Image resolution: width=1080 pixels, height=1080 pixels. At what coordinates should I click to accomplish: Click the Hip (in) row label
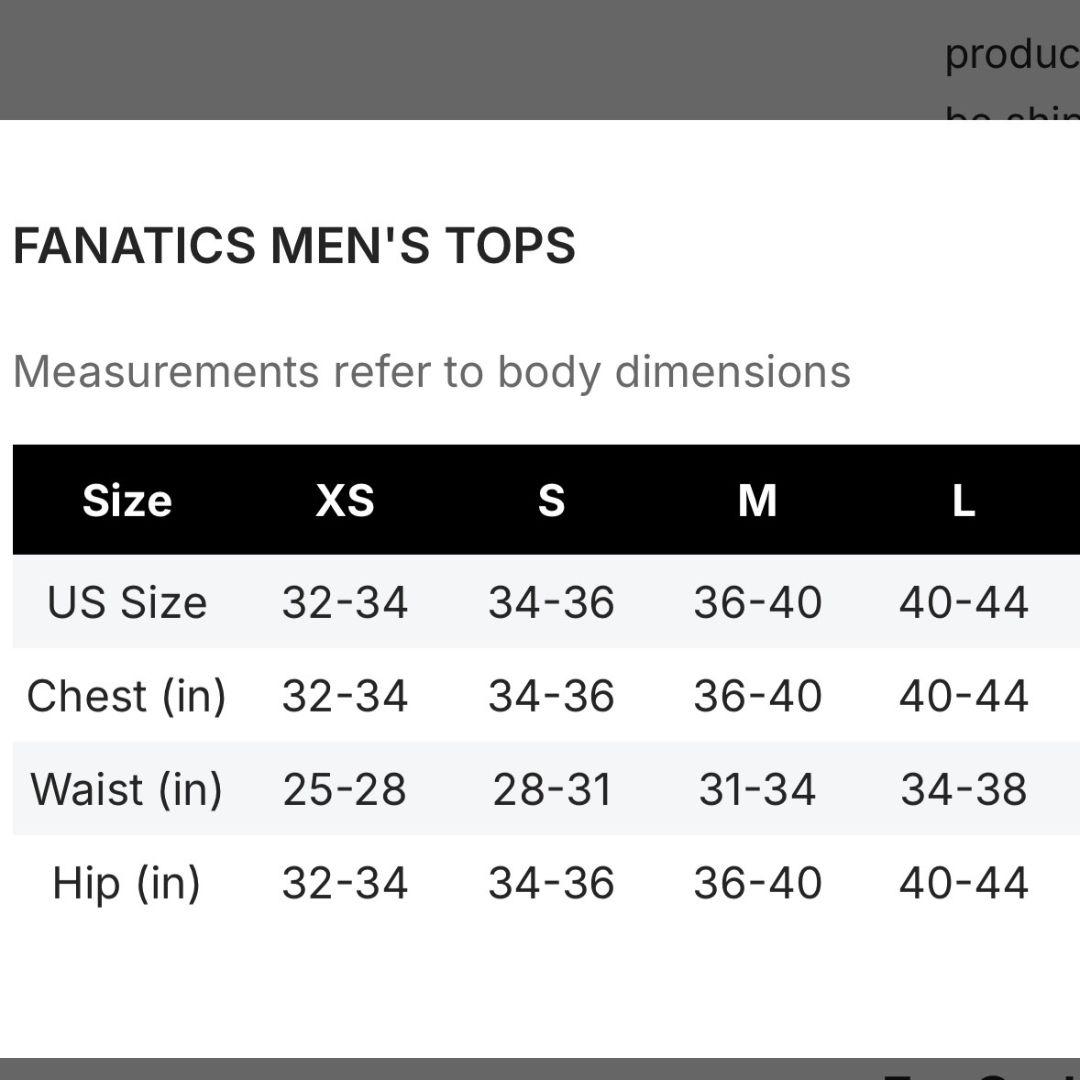127,883
